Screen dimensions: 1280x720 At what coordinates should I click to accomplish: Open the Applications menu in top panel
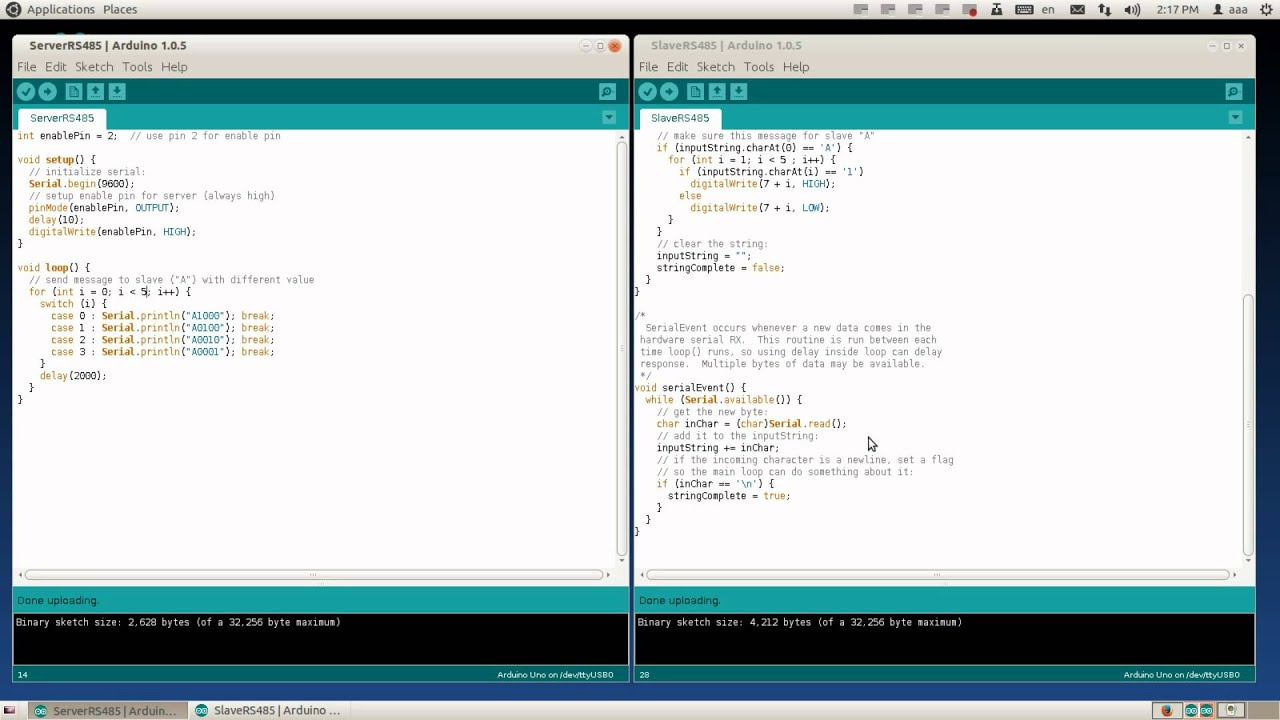[61, 9]
